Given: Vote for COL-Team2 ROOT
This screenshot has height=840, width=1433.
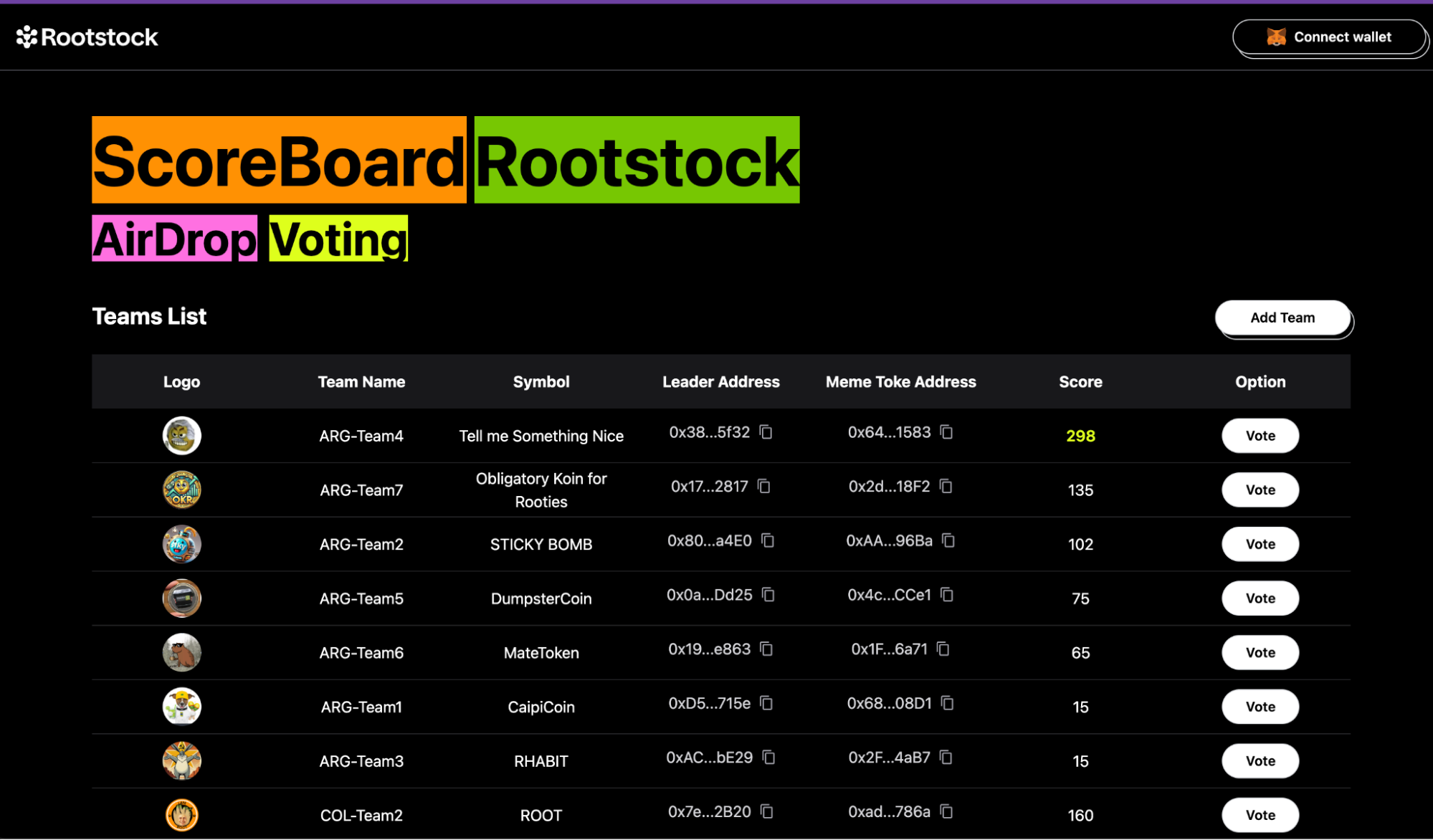Looking at the screenshot, I should 1260,815.
